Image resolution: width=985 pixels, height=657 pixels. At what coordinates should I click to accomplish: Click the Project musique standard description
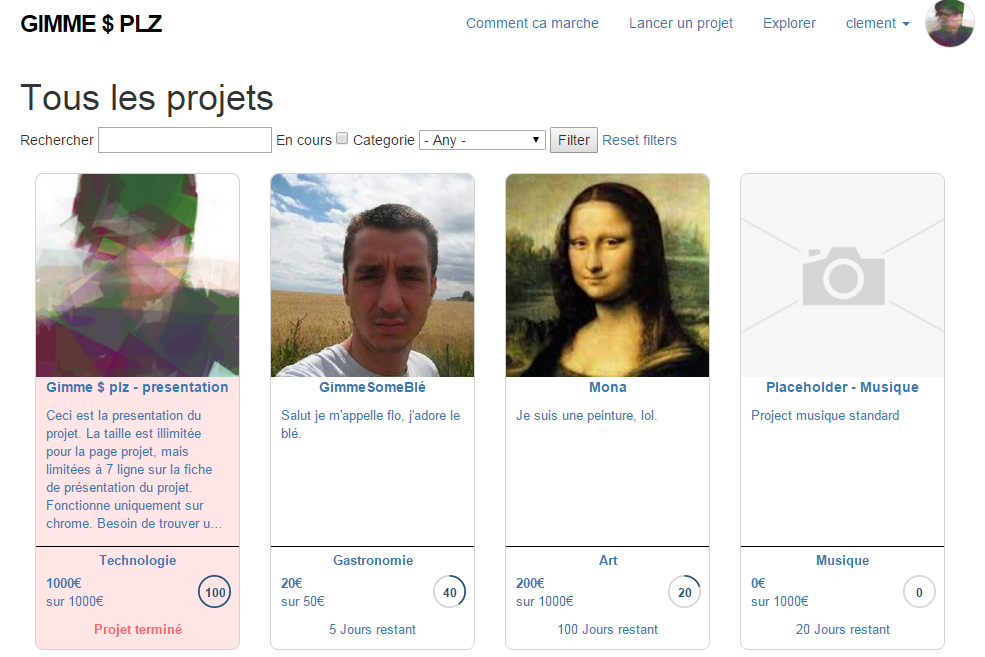[825, 415]
